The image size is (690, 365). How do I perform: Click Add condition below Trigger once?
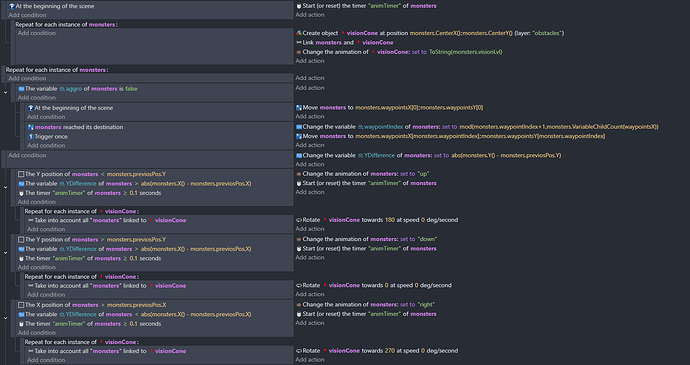pos(46,146)
